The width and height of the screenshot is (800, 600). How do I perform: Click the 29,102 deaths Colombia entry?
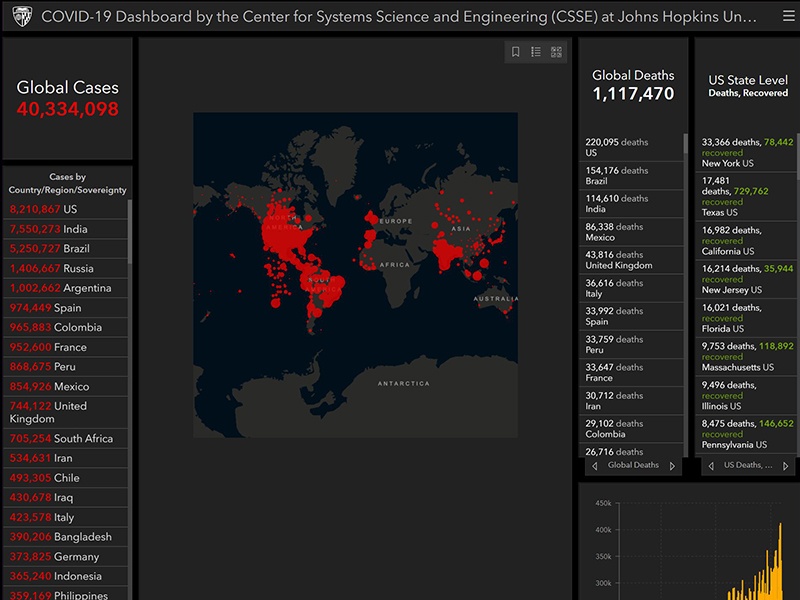pos(631,429)
